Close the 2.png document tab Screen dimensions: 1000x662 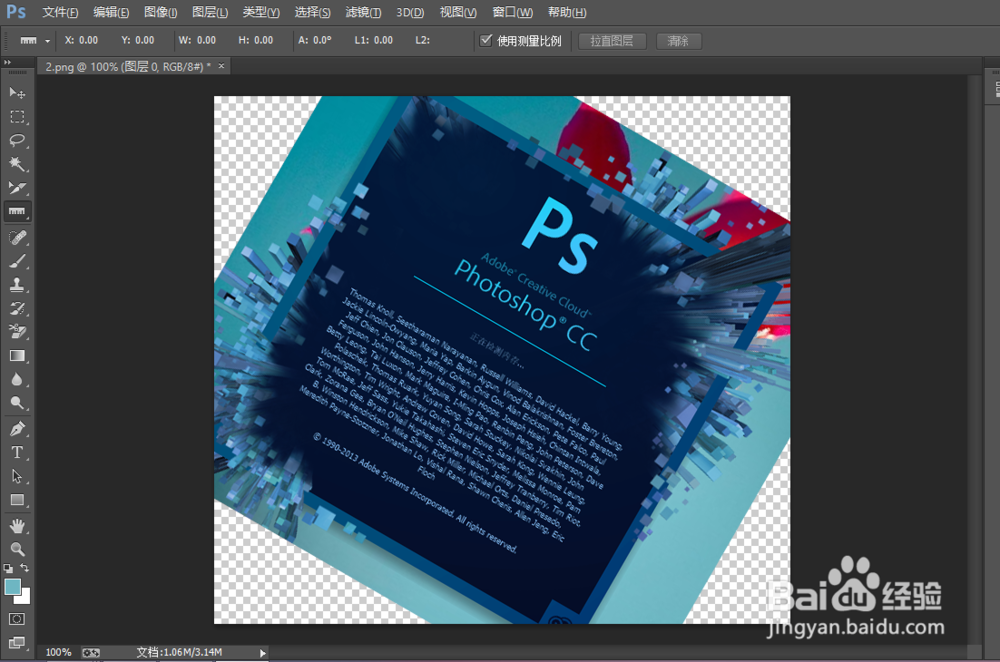221,66
